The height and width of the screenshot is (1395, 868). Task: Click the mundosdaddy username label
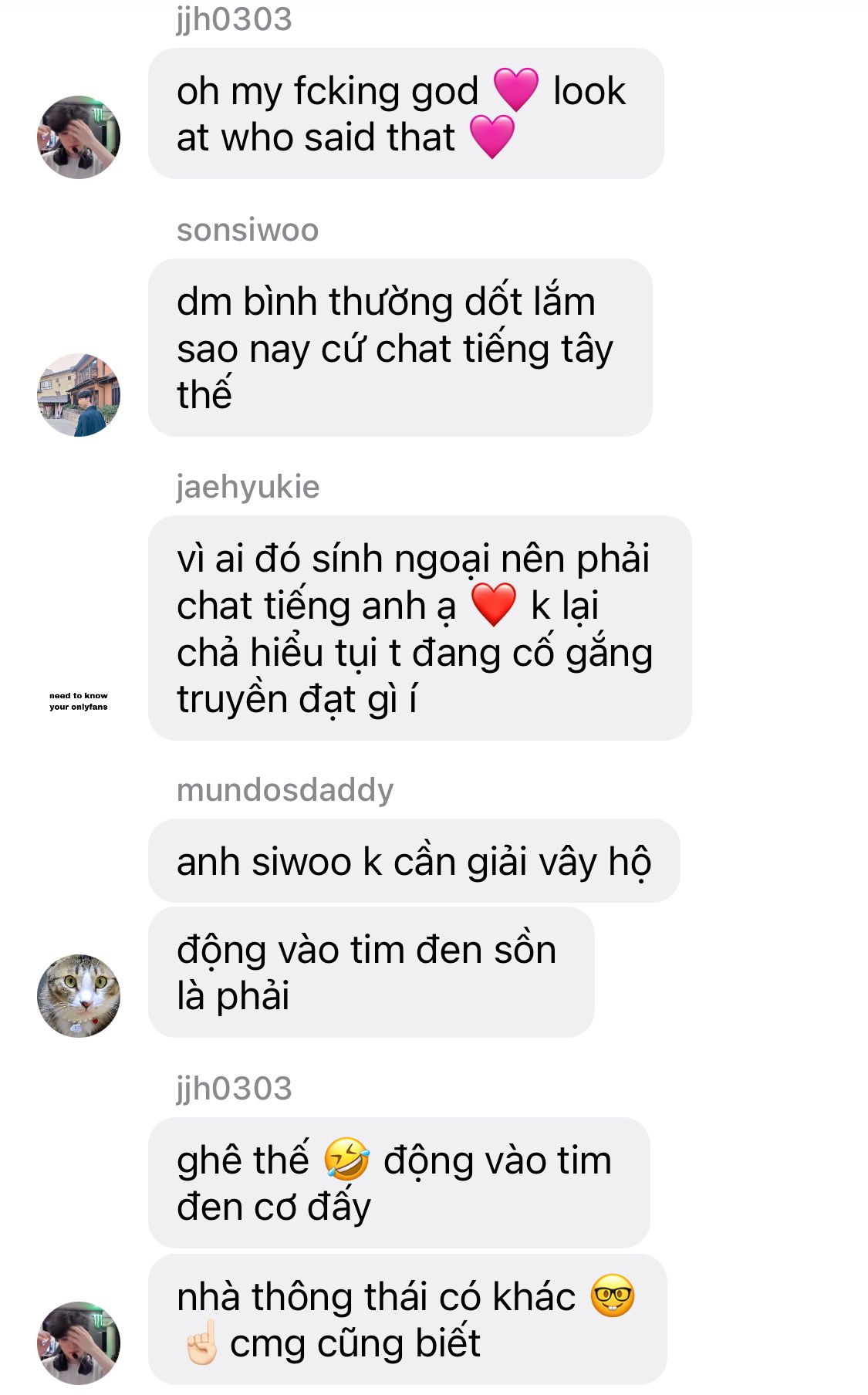285,789
